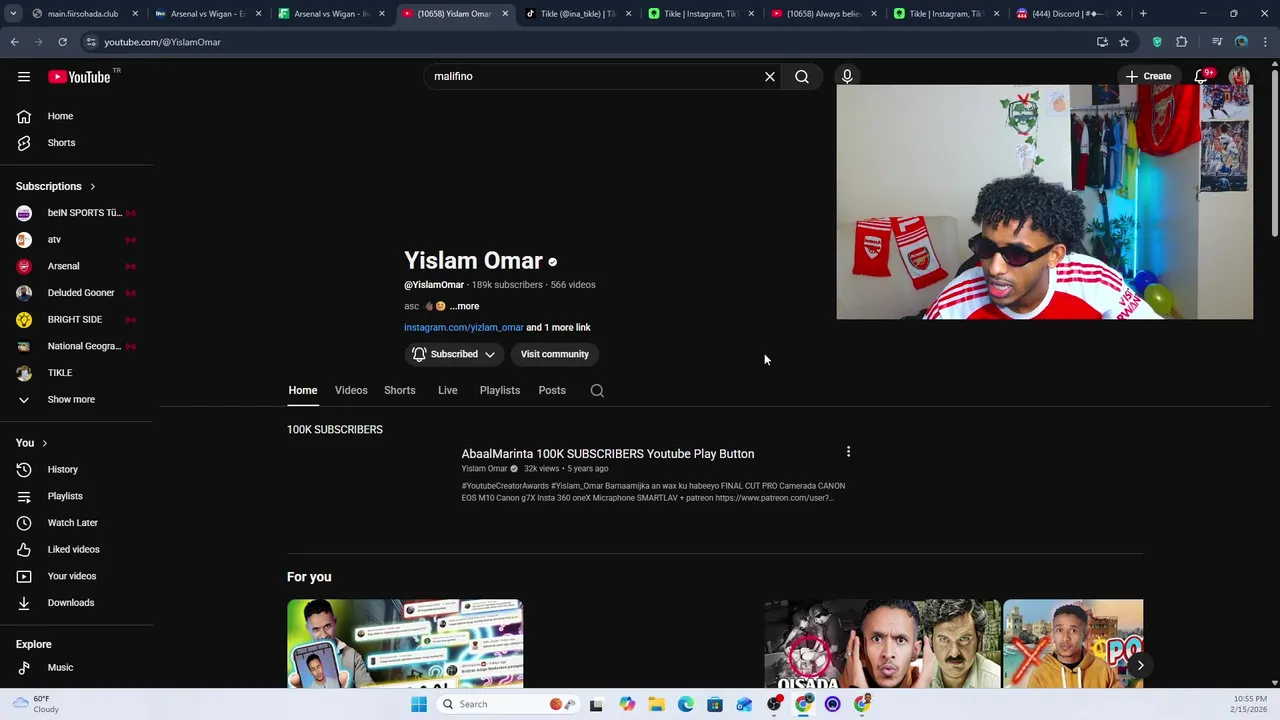Switch to the channel Posts tab

pyautogui.click(x=552, y=391)
